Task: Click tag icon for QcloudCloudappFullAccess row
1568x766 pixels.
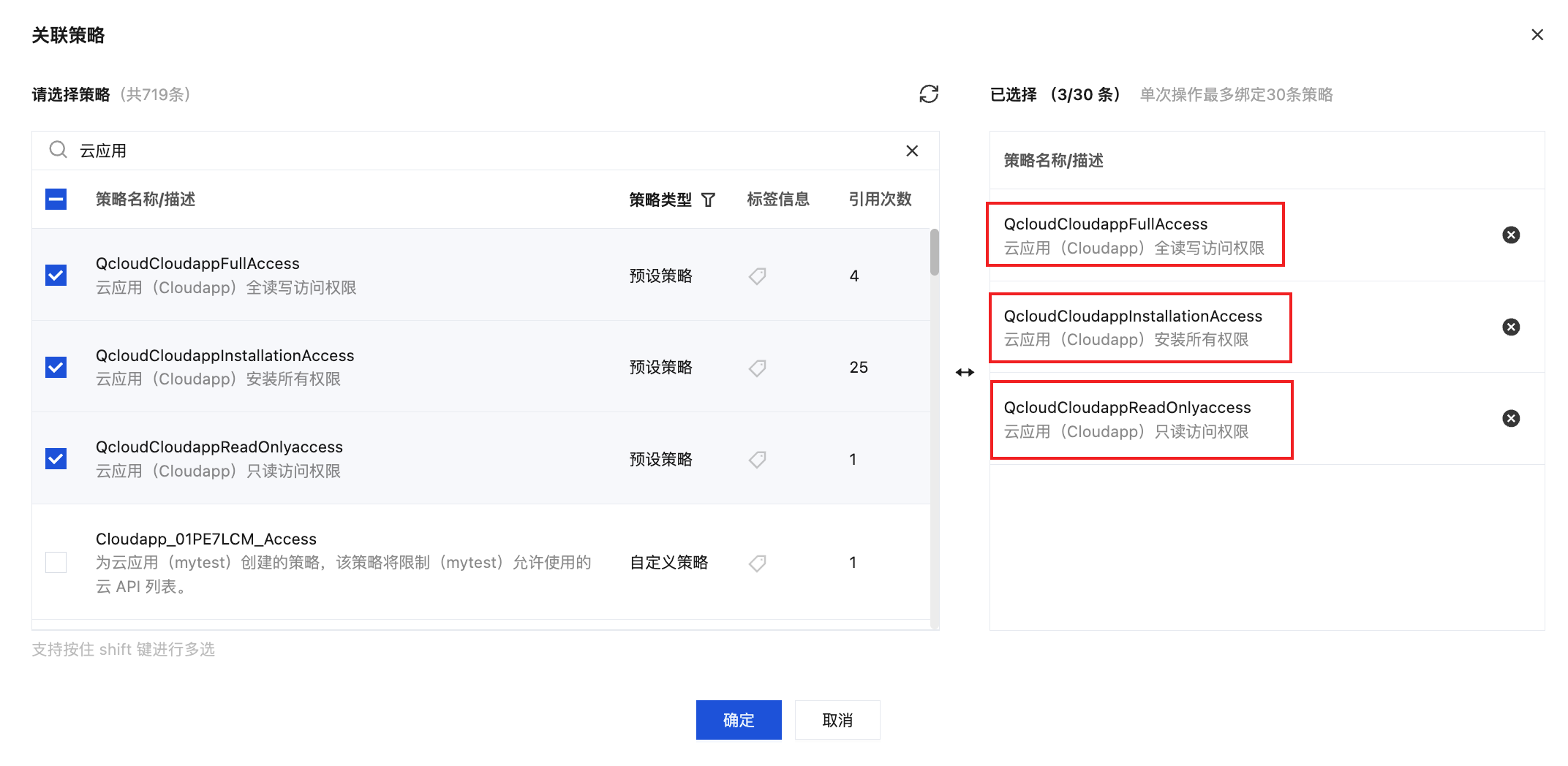Action: [758, 276]
